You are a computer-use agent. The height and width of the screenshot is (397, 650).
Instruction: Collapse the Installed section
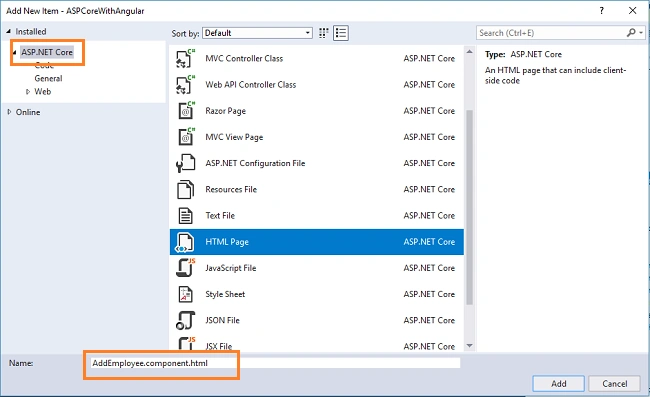pos(8,31)
